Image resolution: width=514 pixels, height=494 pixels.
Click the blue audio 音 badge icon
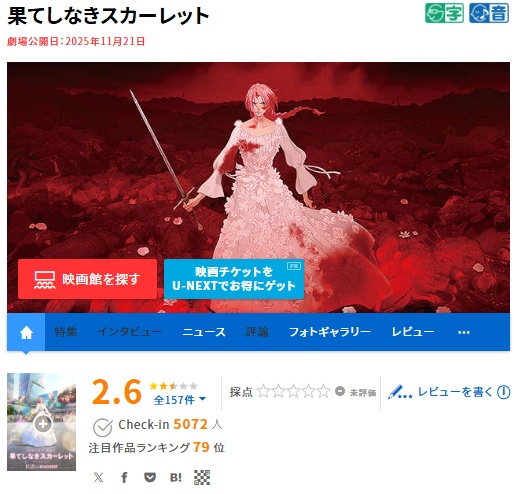(489, 13)
